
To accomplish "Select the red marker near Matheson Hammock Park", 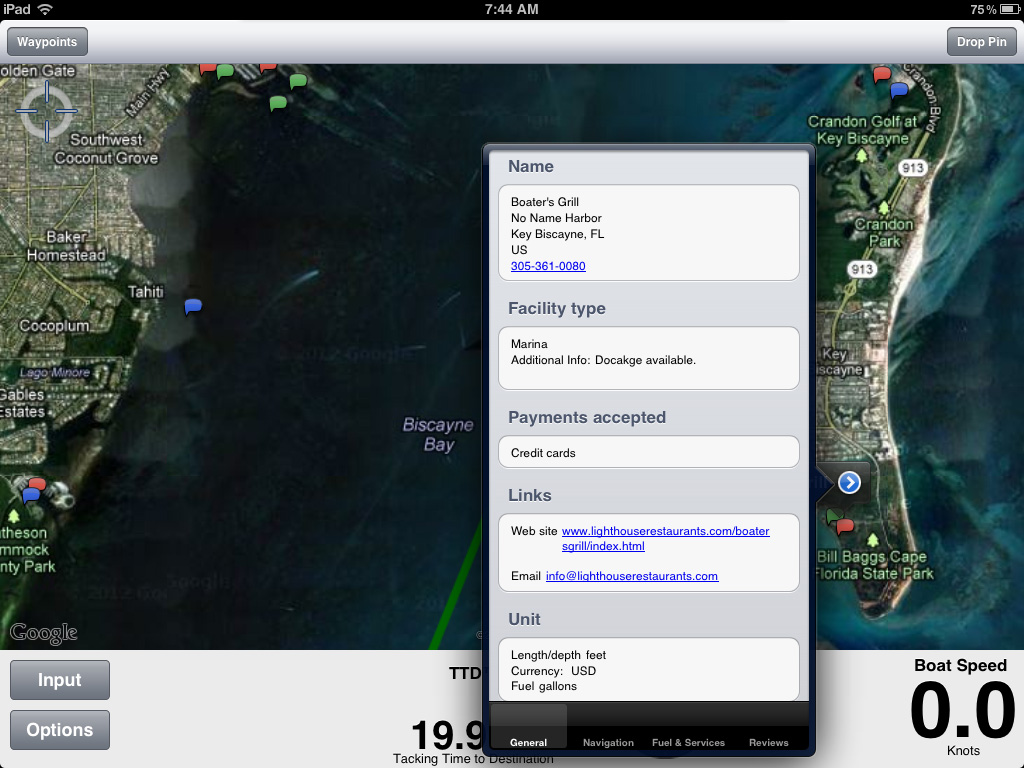I will click(x=38, y=483).
